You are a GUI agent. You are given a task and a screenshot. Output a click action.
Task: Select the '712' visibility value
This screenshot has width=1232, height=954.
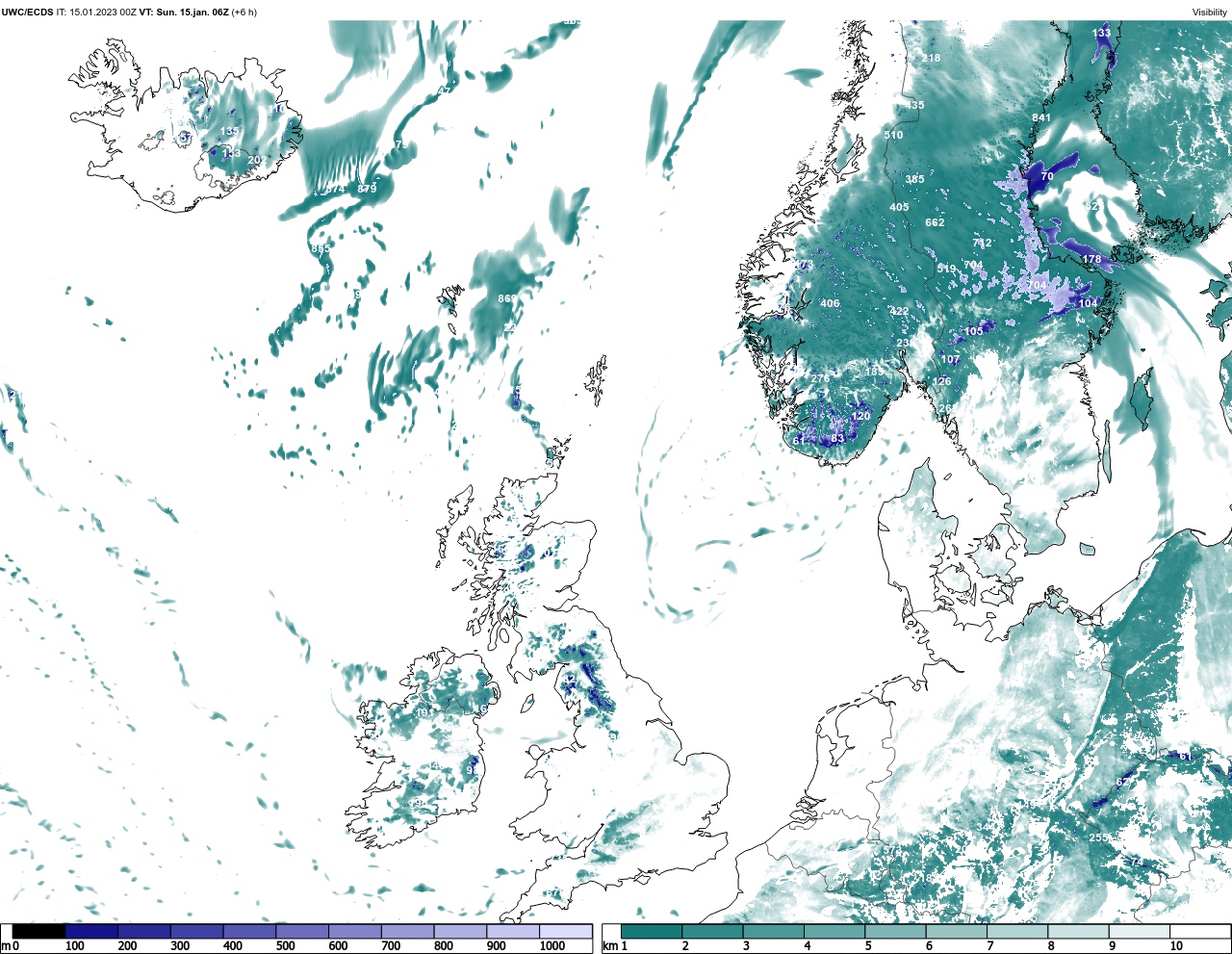click(982, 244)
